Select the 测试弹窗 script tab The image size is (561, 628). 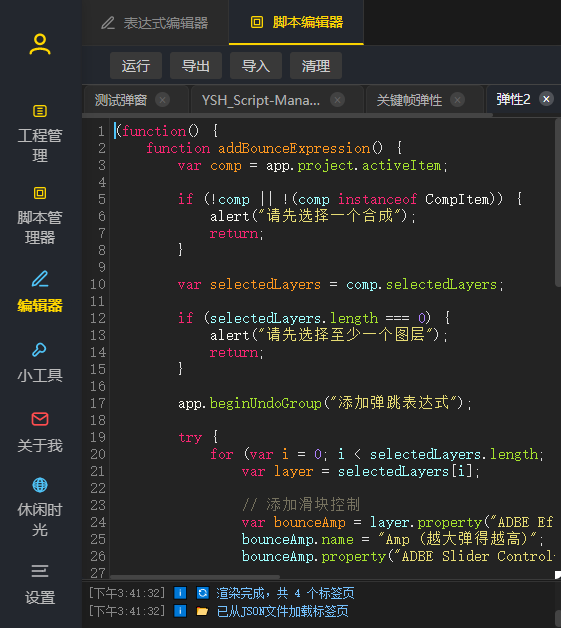[x=121, y=100]
